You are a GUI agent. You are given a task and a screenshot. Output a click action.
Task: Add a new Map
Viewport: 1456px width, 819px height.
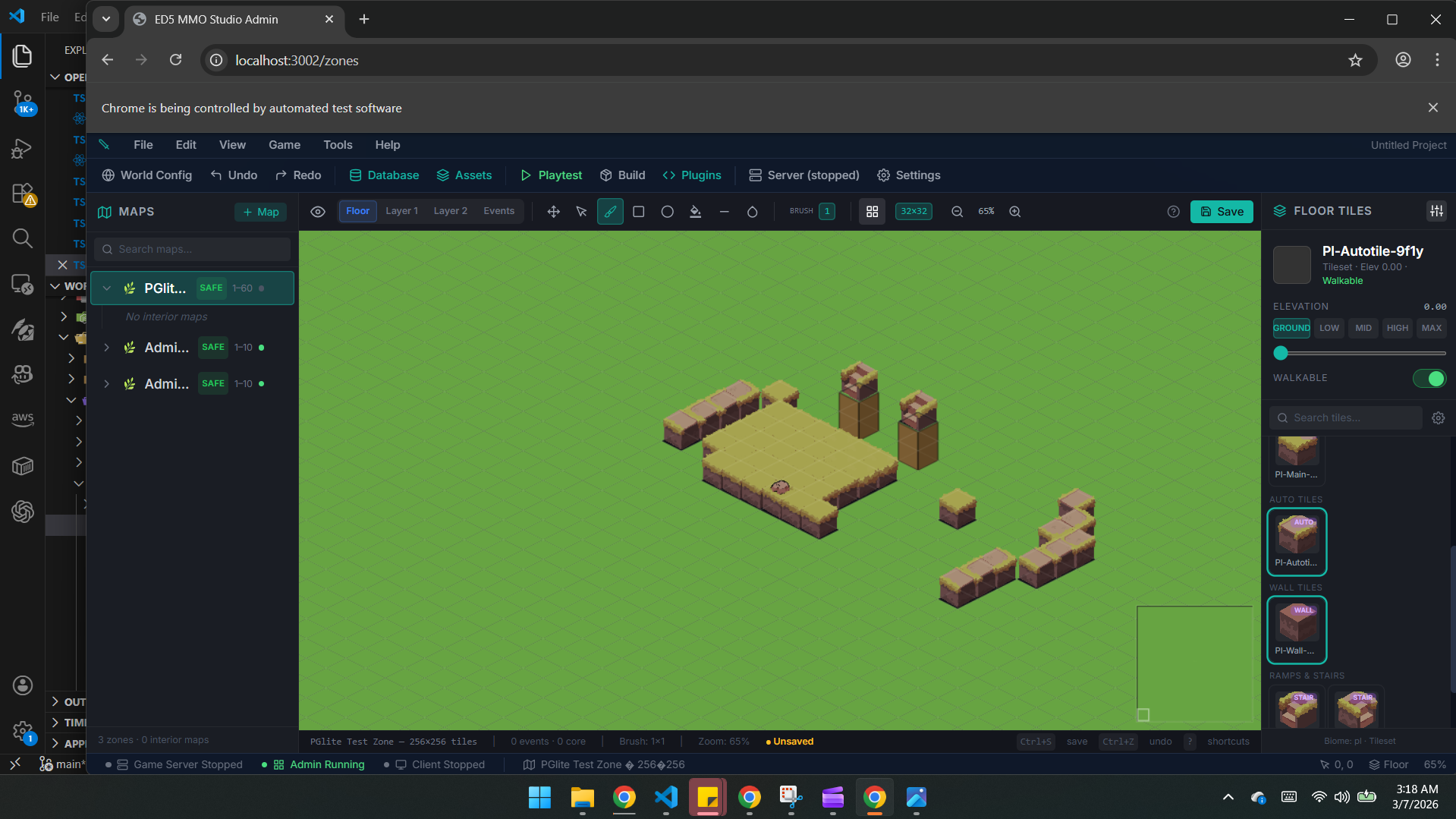point(261,212)
